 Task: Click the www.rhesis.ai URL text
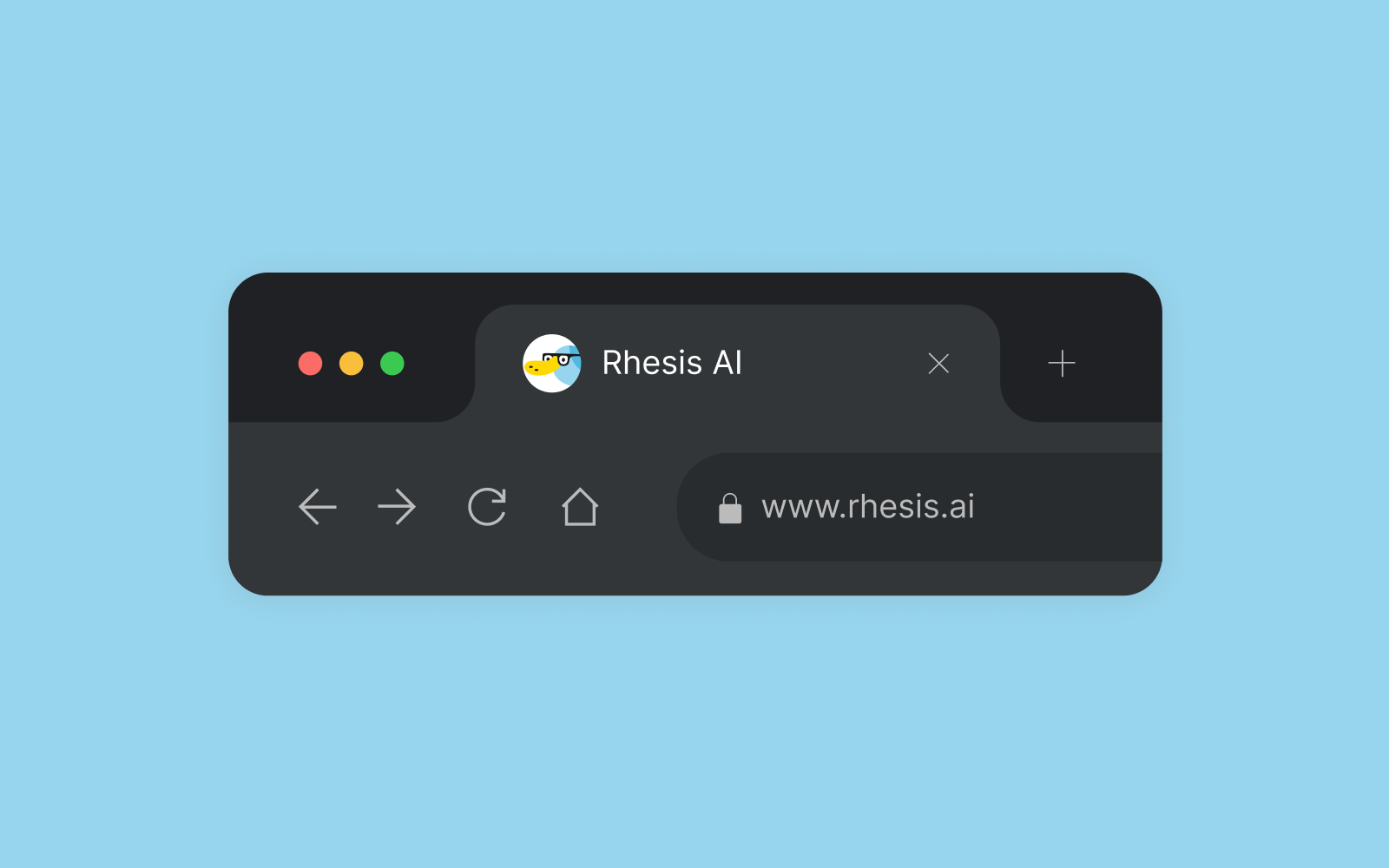coord(868,507)
